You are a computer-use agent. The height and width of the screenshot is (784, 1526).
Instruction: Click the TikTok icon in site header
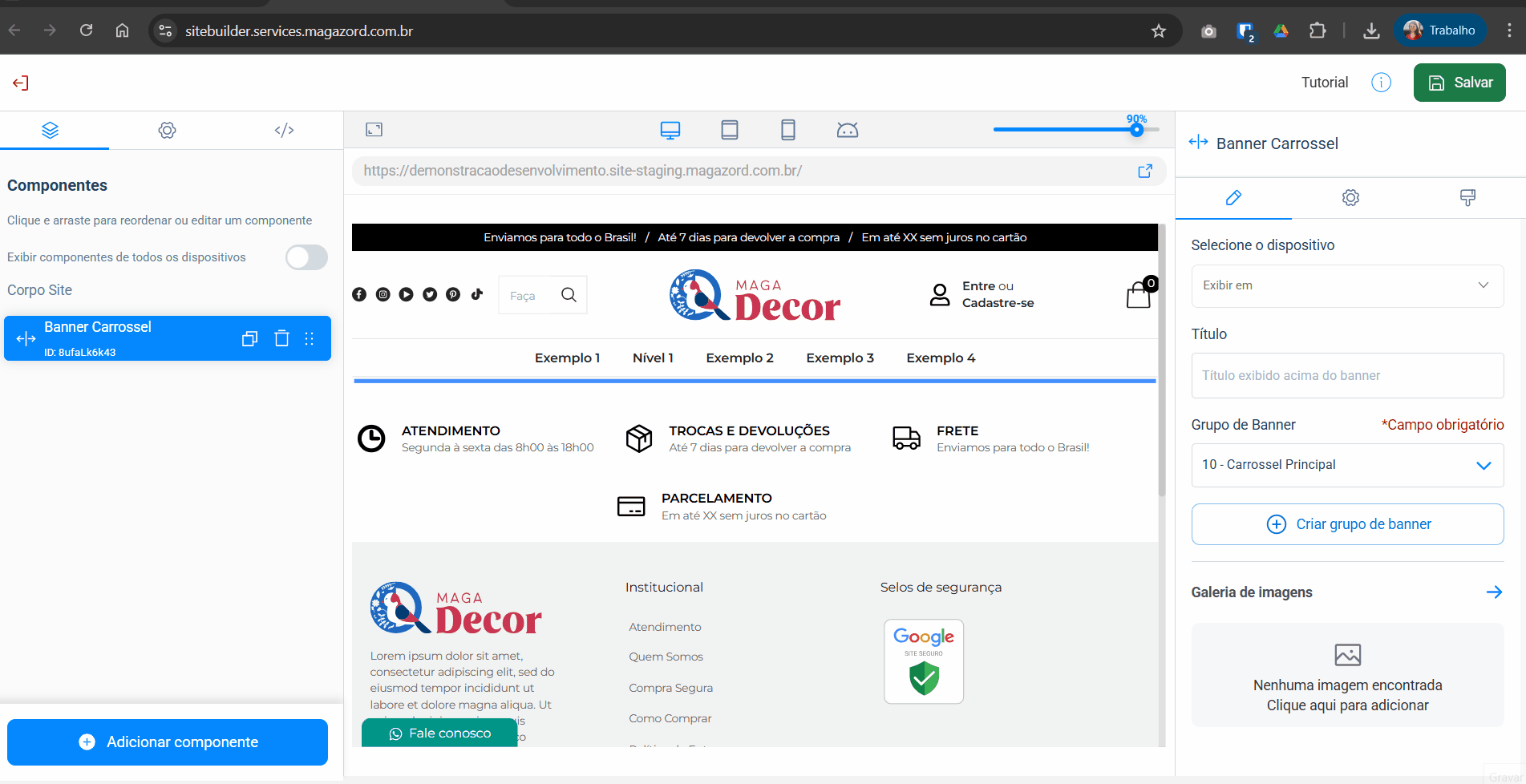477,294
